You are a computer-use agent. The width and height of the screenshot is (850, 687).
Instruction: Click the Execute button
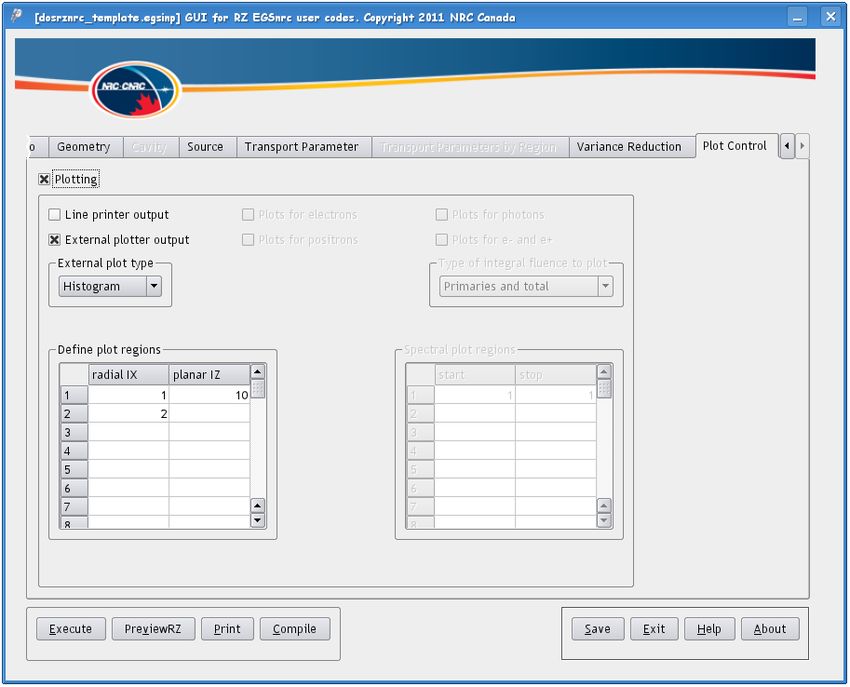(x=71, y=629)
